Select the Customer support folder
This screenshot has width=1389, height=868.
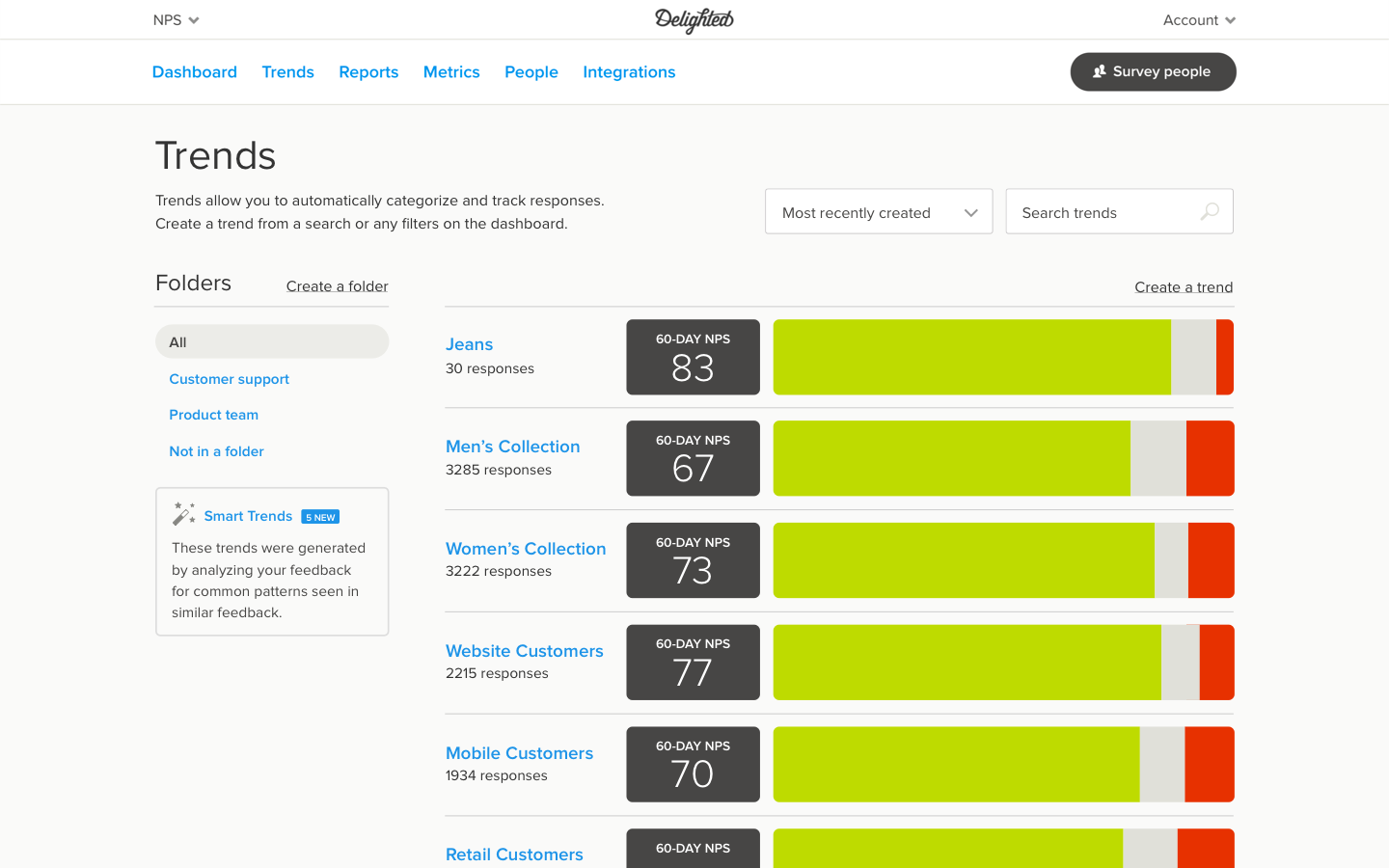pyautogui.click(x=230, y=379)
